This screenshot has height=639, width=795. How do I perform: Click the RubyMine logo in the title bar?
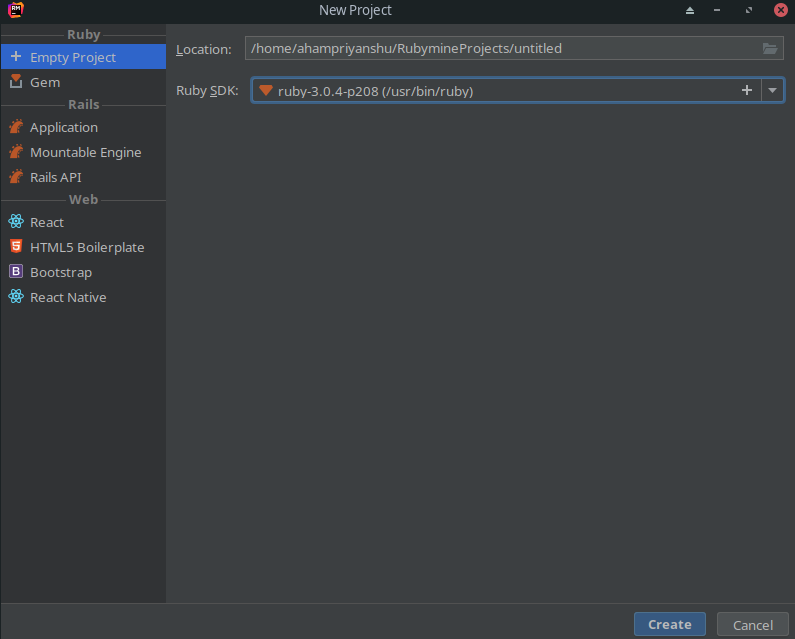[16, 10]
